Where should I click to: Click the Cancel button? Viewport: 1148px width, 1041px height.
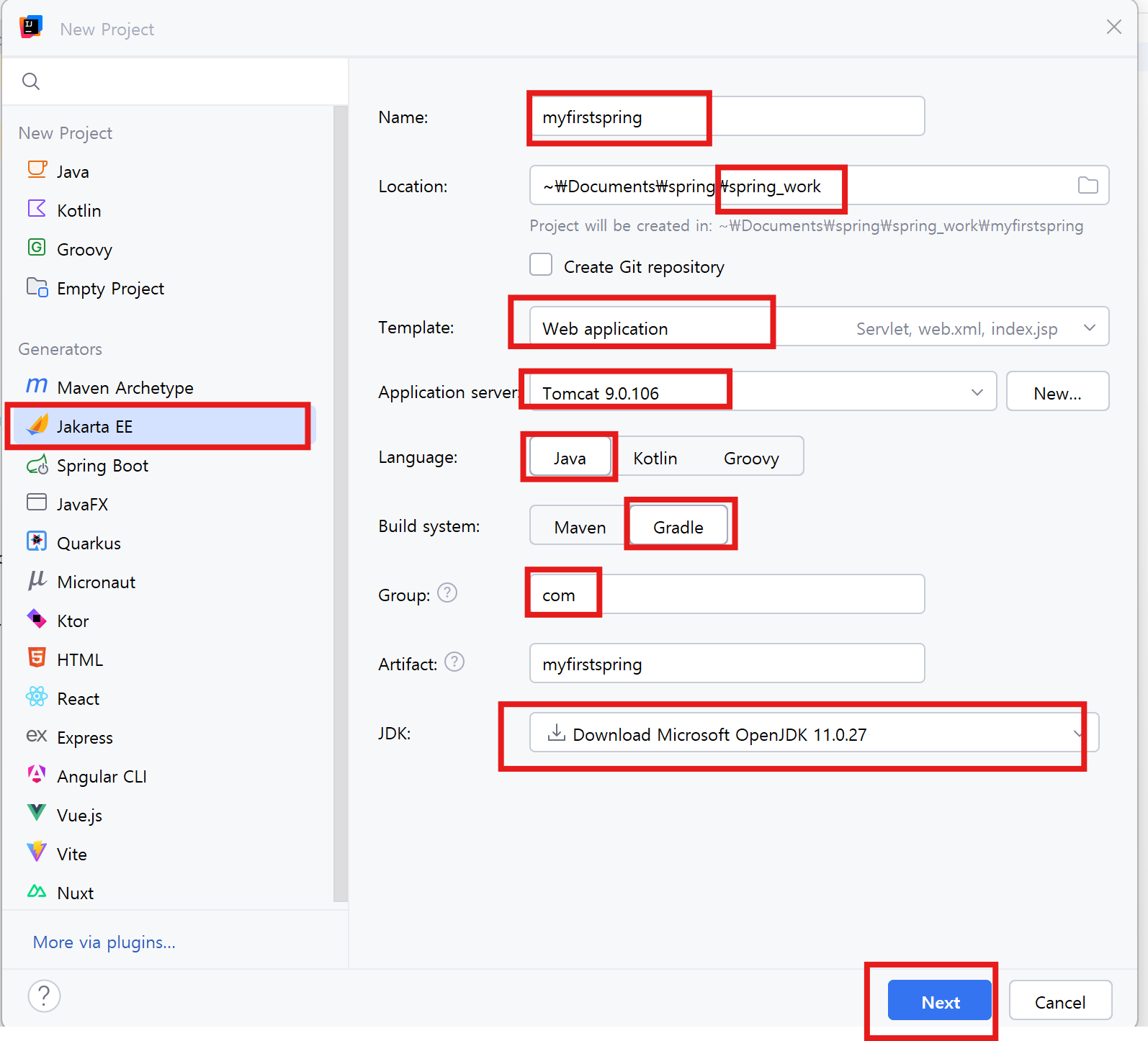1060,1001
